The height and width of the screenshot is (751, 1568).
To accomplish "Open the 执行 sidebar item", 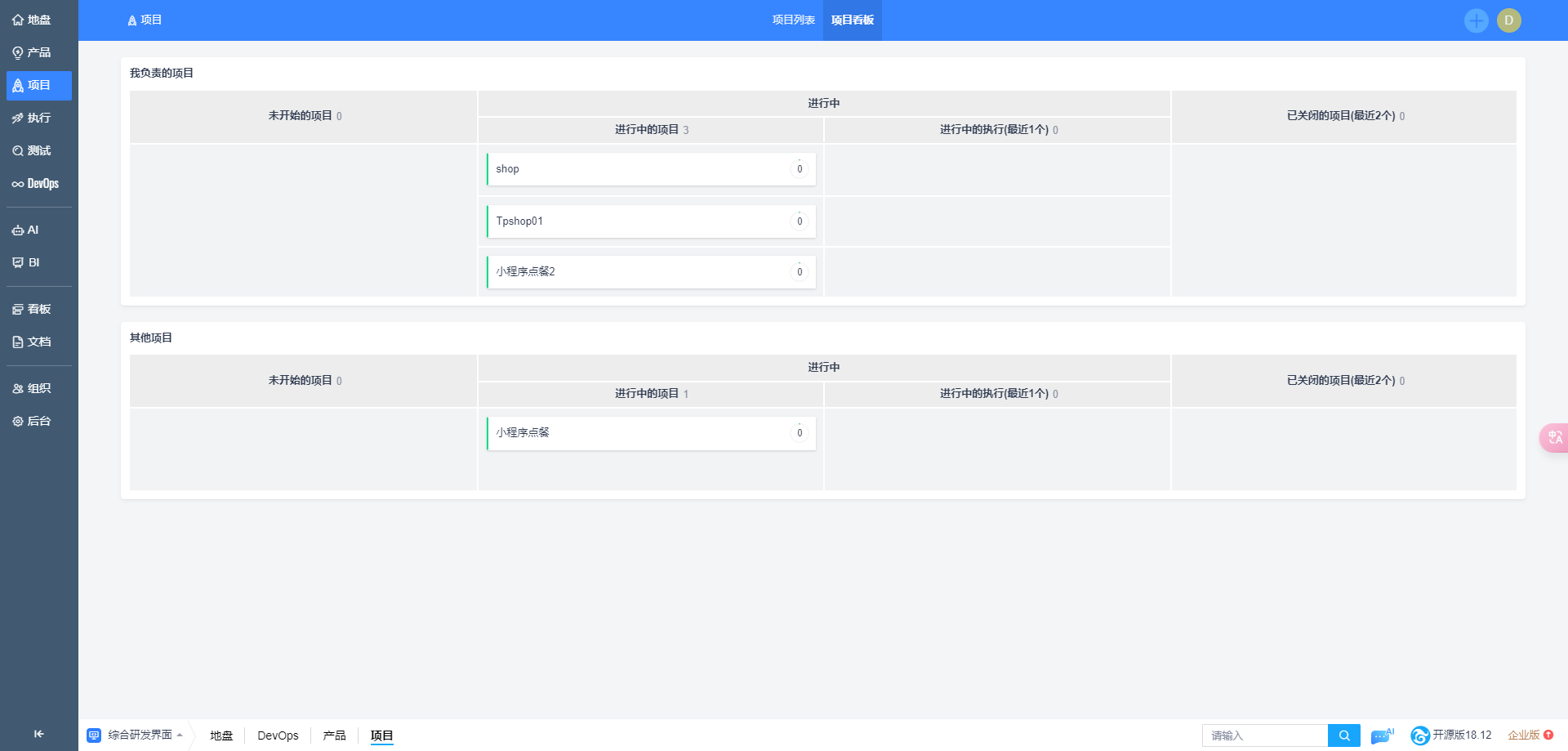I will tap(38, 118).
